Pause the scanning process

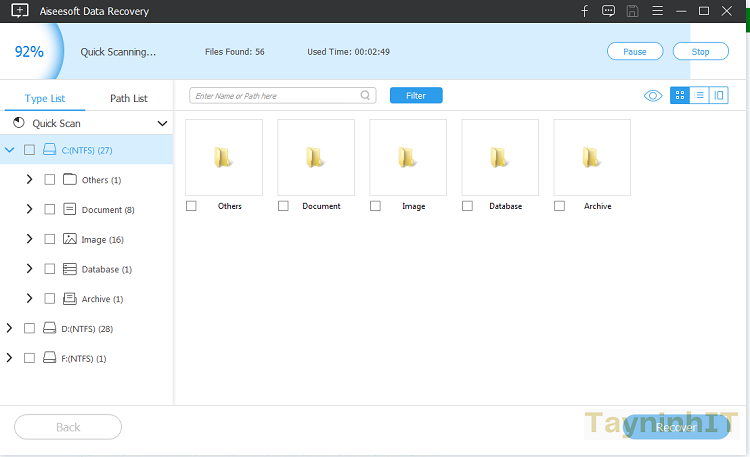click(x=634, y=51)
